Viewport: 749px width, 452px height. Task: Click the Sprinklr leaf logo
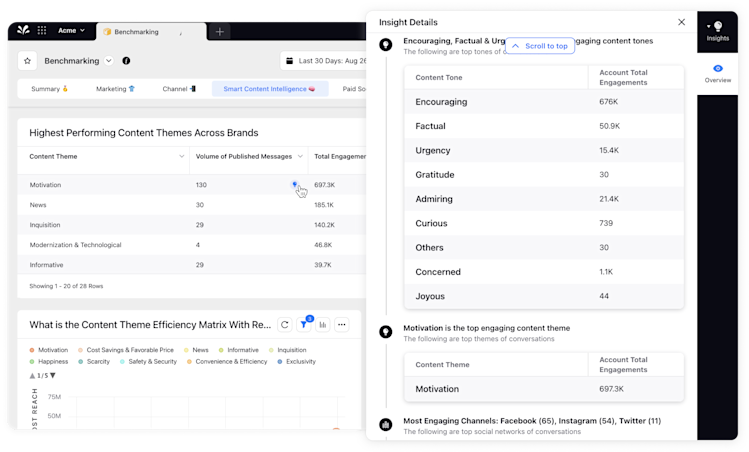[x=23, y=30]
